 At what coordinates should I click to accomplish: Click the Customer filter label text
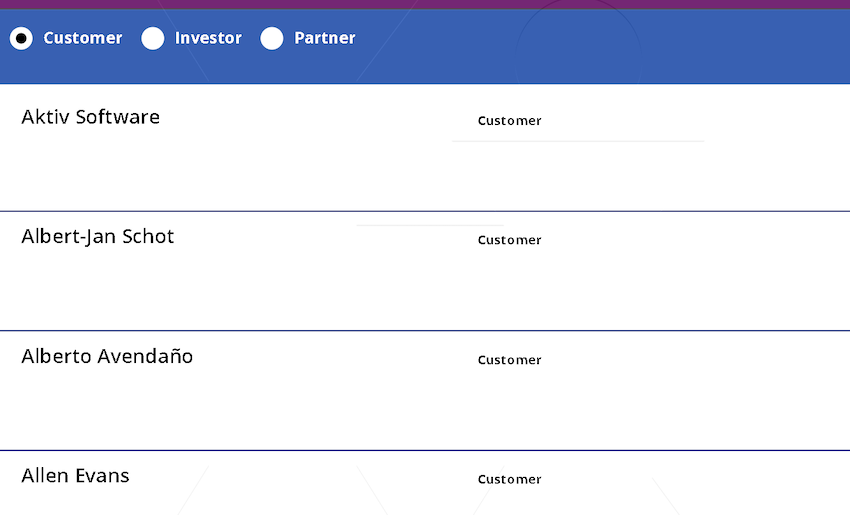click(83, 38)
